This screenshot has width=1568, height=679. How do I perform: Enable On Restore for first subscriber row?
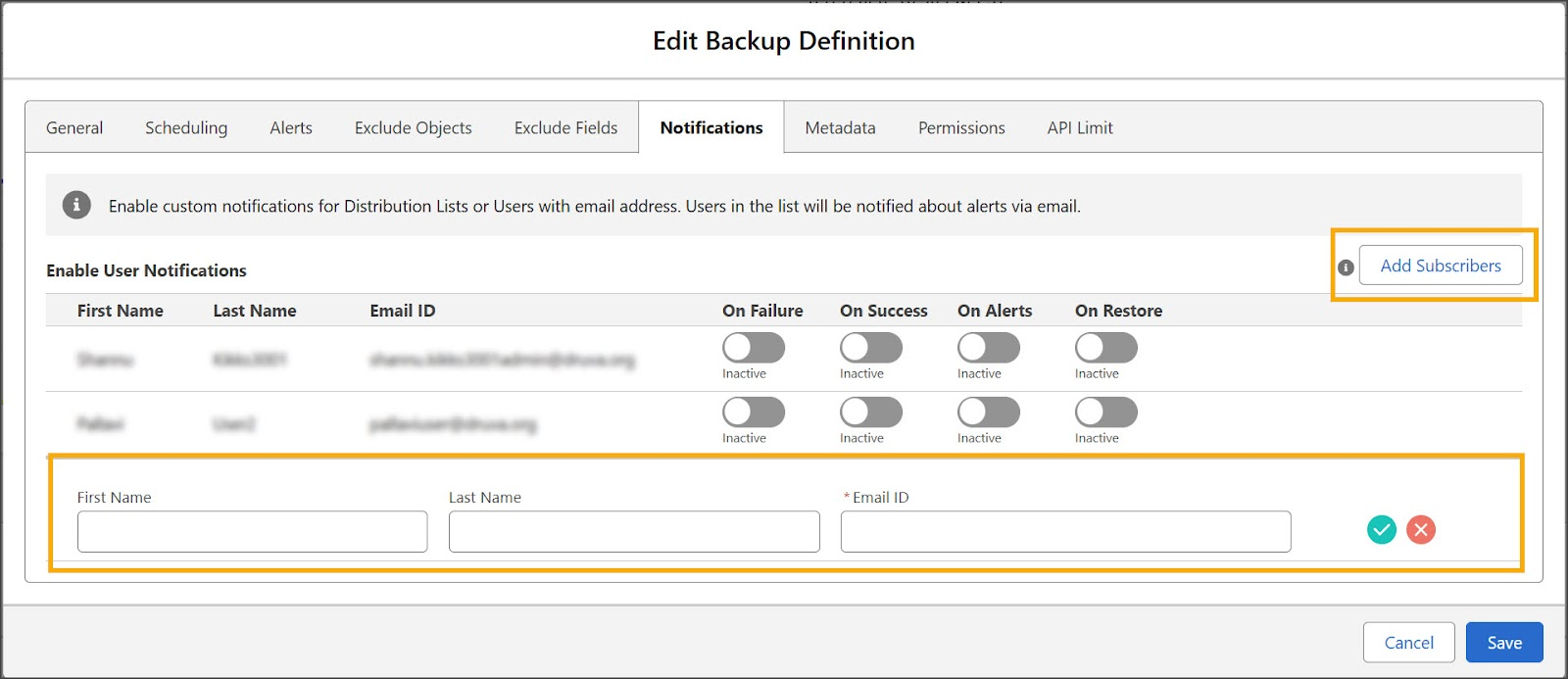1105,348
